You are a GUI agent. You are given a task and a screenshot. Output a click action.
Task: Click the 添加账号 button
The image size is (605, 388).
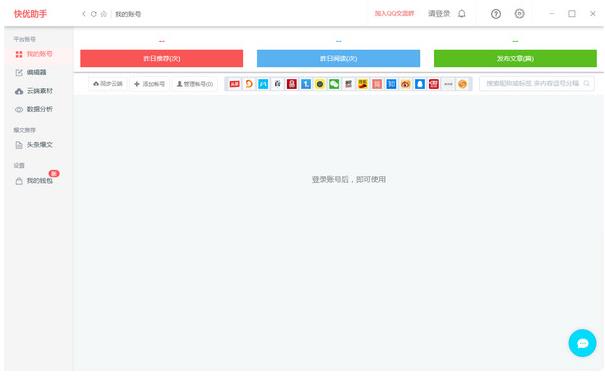(149, 84)
